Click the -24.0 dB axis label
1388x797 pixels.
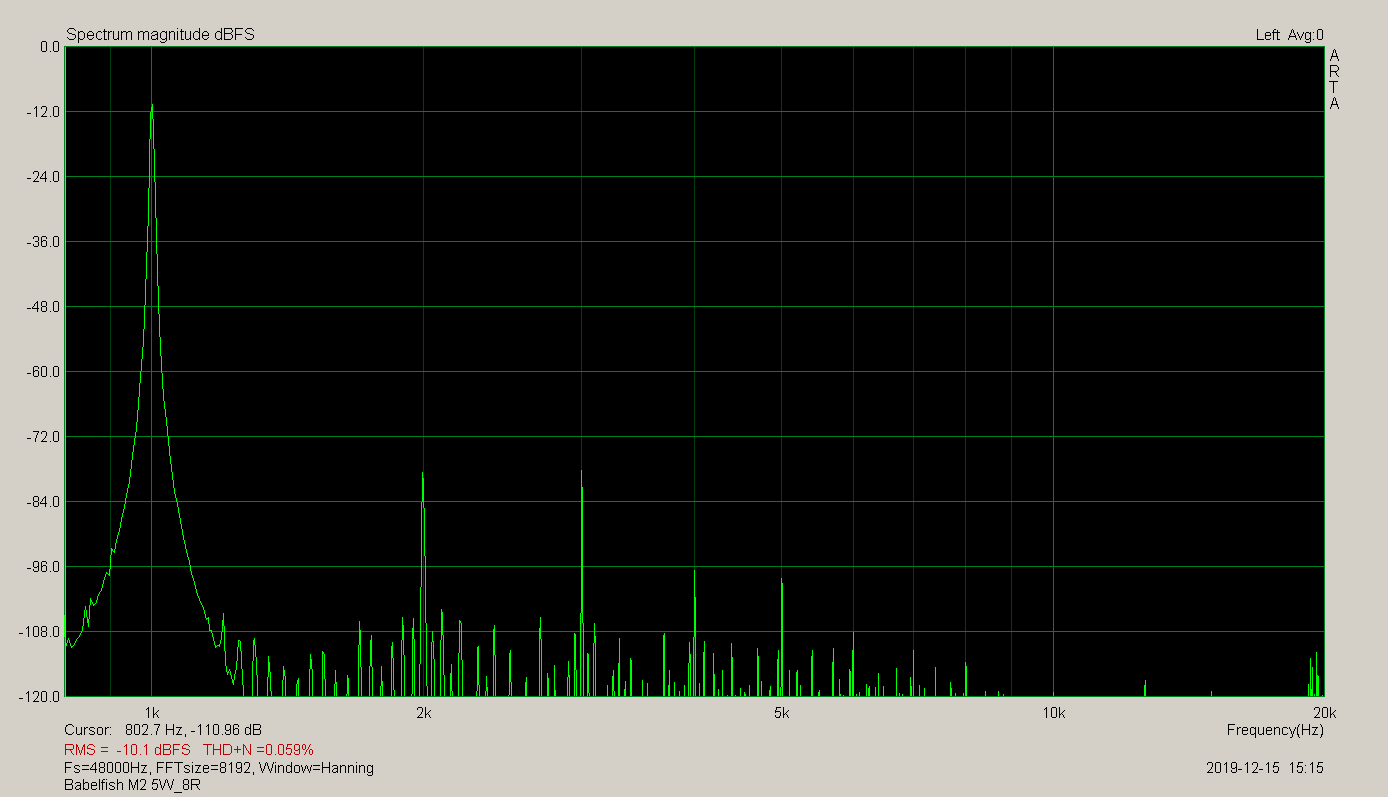(45, 177)
